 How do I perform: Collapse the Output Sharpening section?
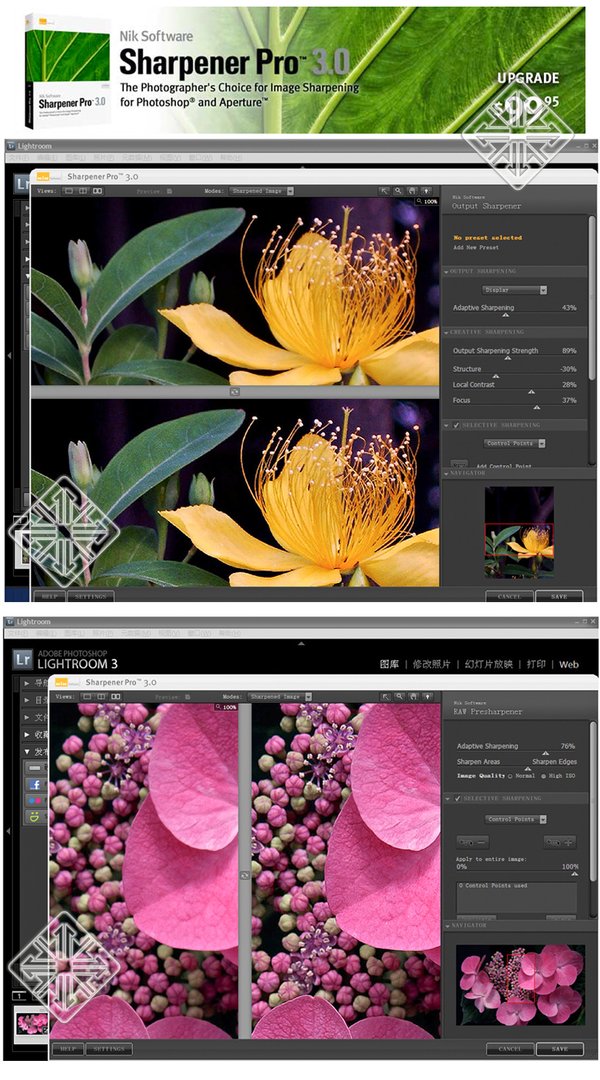tap(446, 272)
